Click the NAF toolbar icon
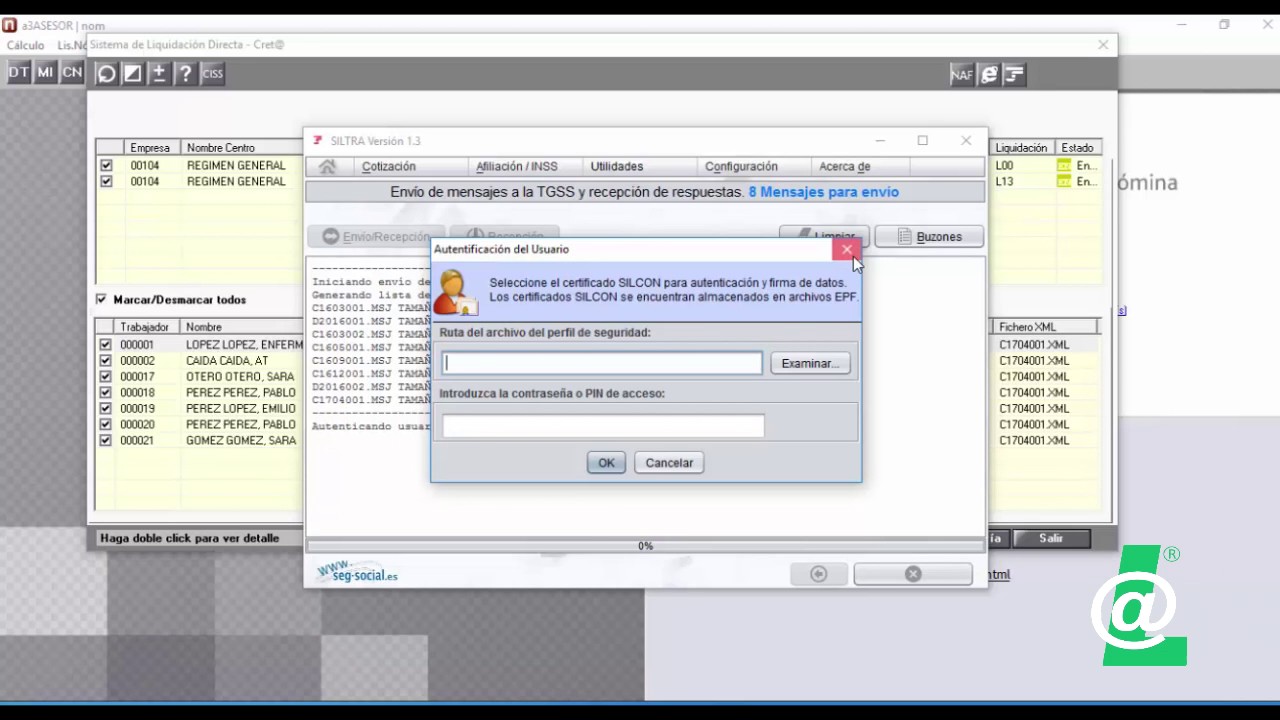The height and width of the screenshot is (720, 1280). 961,74
